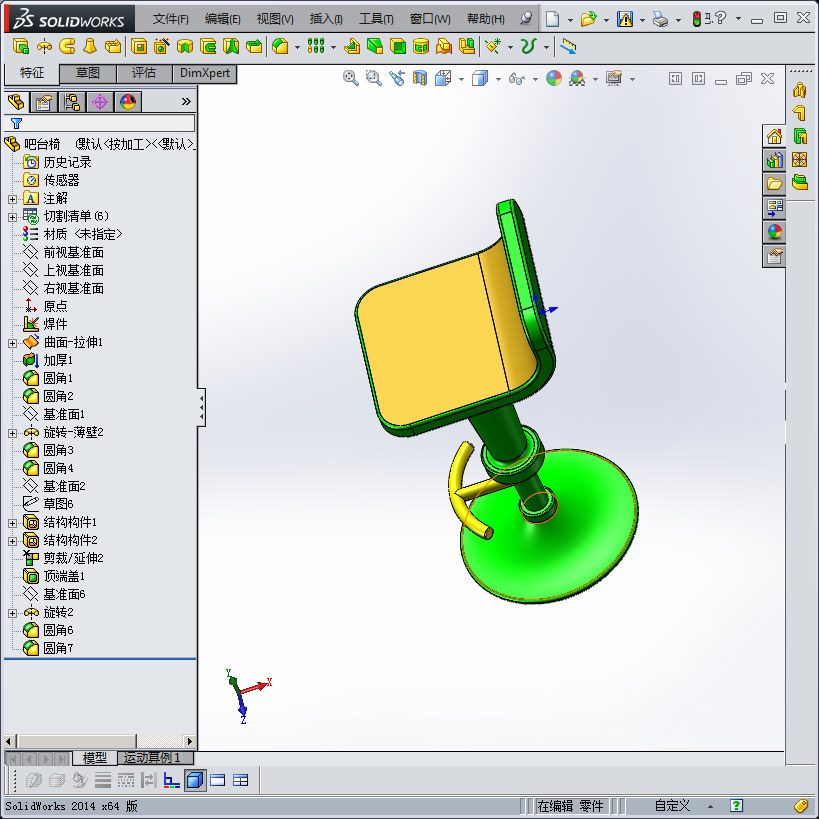The image size is (819, 819).
Task: Select the Revolved Boss/Base tool
Action: pos(44,46)
